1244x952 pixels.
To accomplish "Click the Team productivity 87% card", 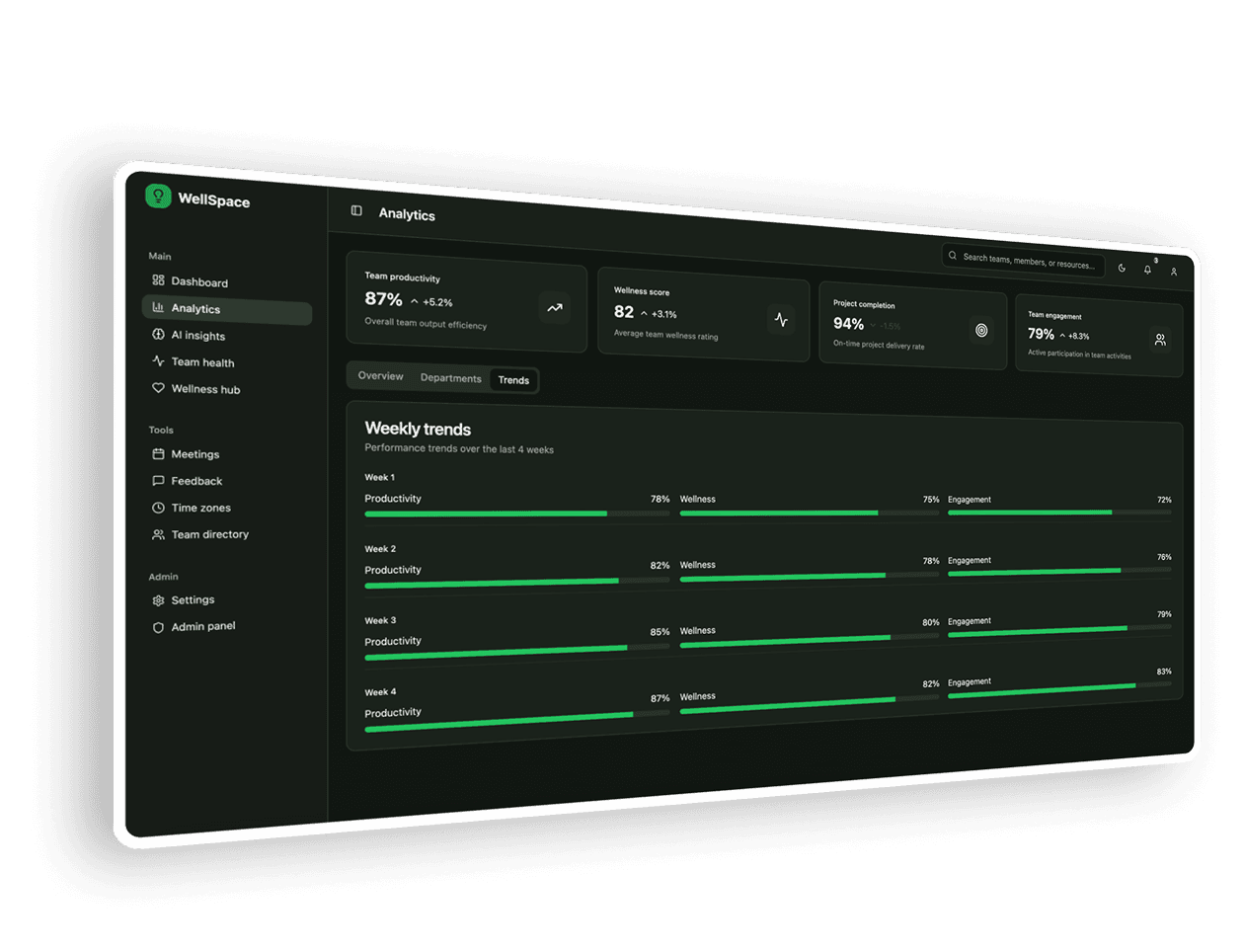I will pos(467,300).
